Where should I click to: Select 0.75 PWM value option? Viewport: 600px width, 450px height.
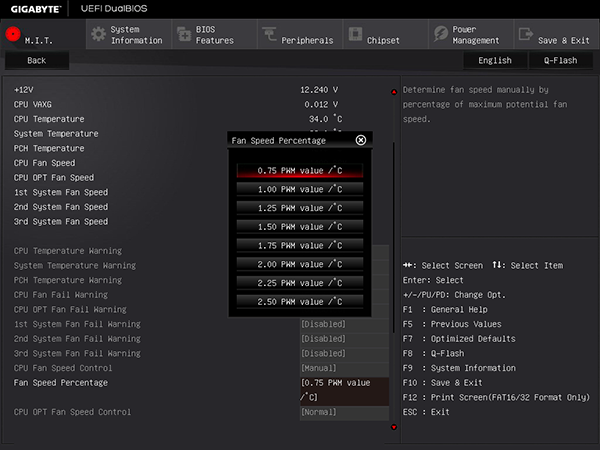tap(300, 171)
